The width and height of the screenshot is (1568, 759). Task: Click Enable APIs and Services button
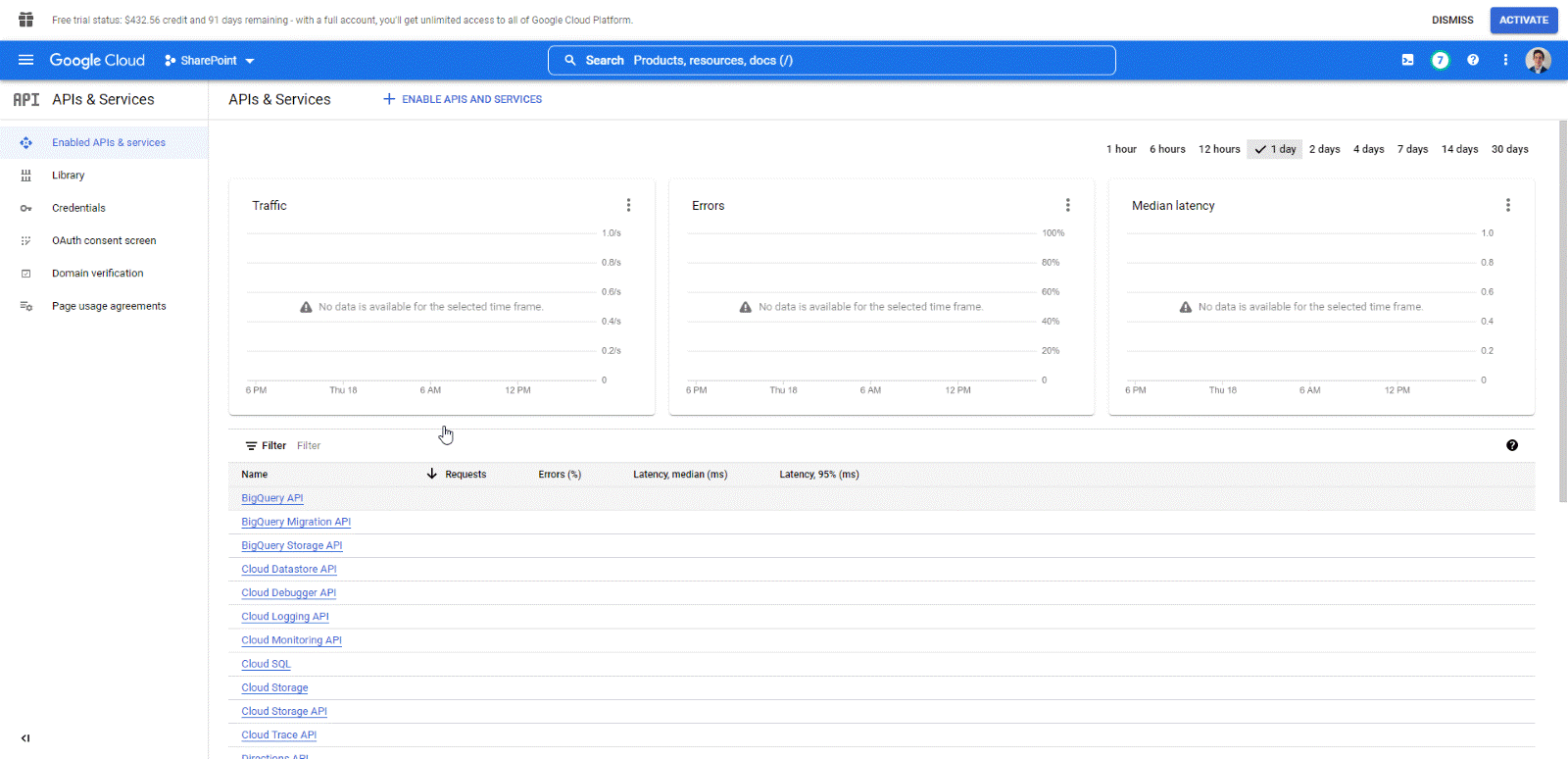click(x=463, y=99)
